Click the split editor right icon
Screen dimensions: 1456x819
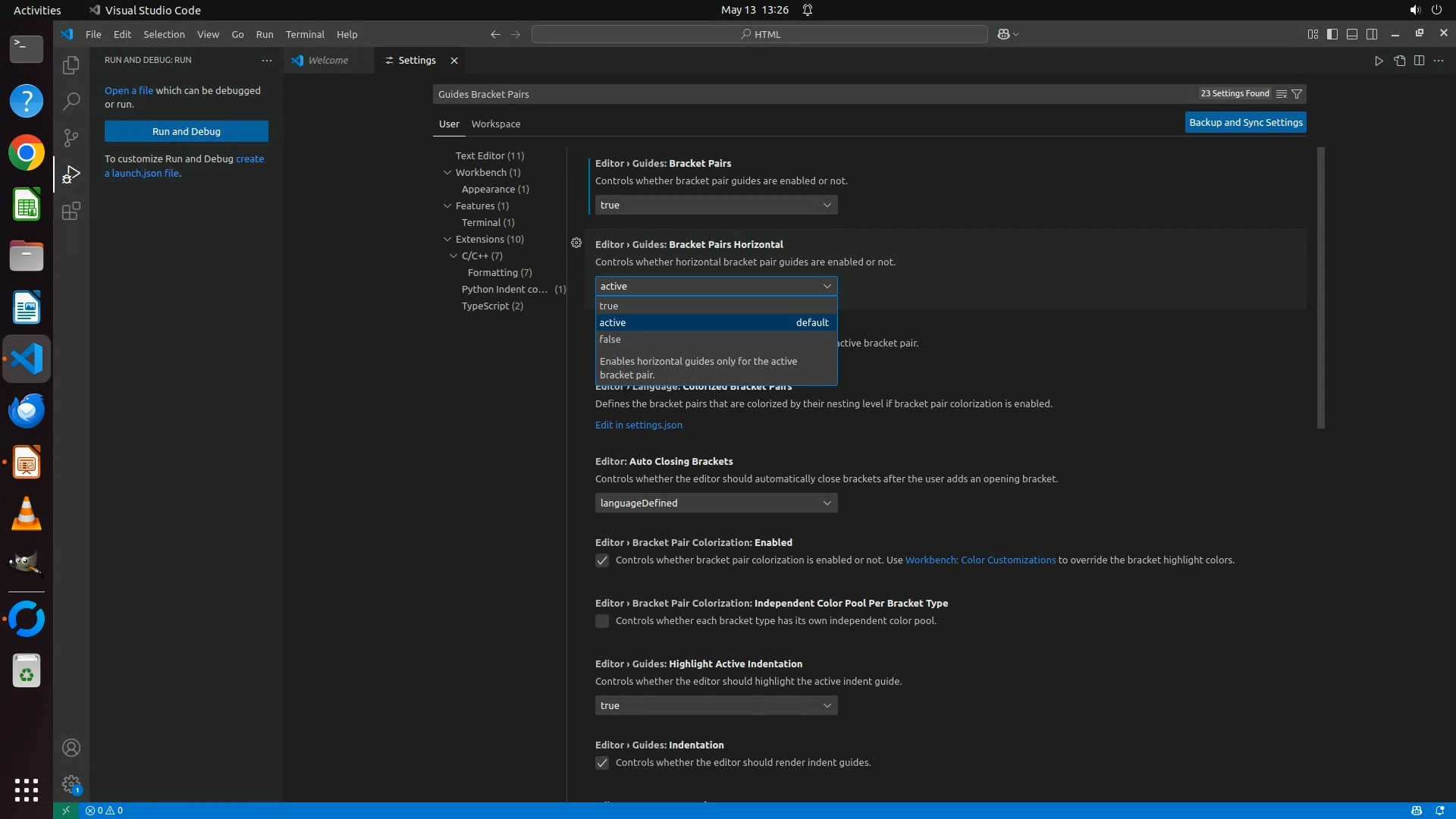click(1419, 61)
